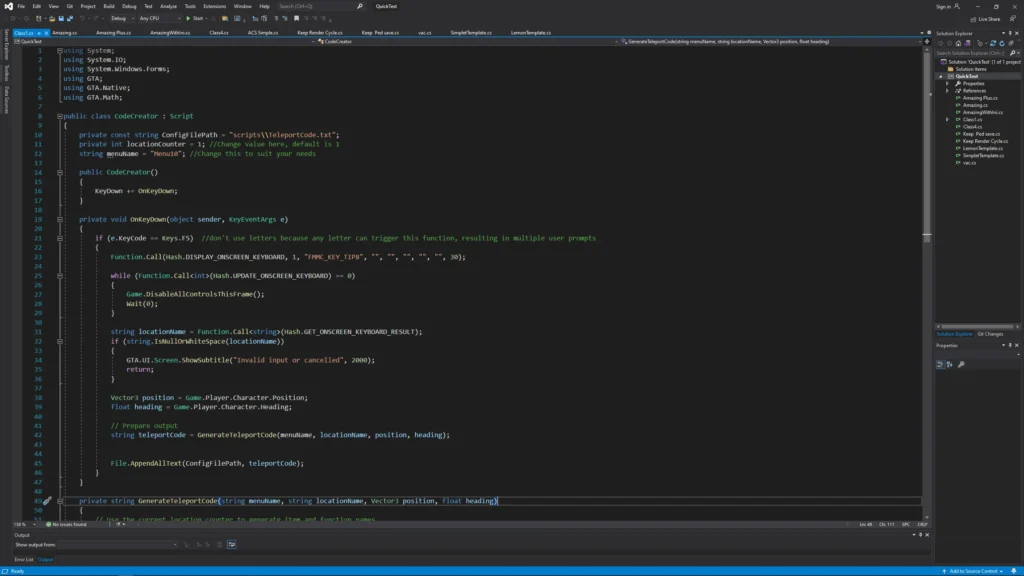Click the search magnifier icon in title bar
The height and width of the screenshot is (576, 1024).
pyautogui.click(x=360, y=6)
